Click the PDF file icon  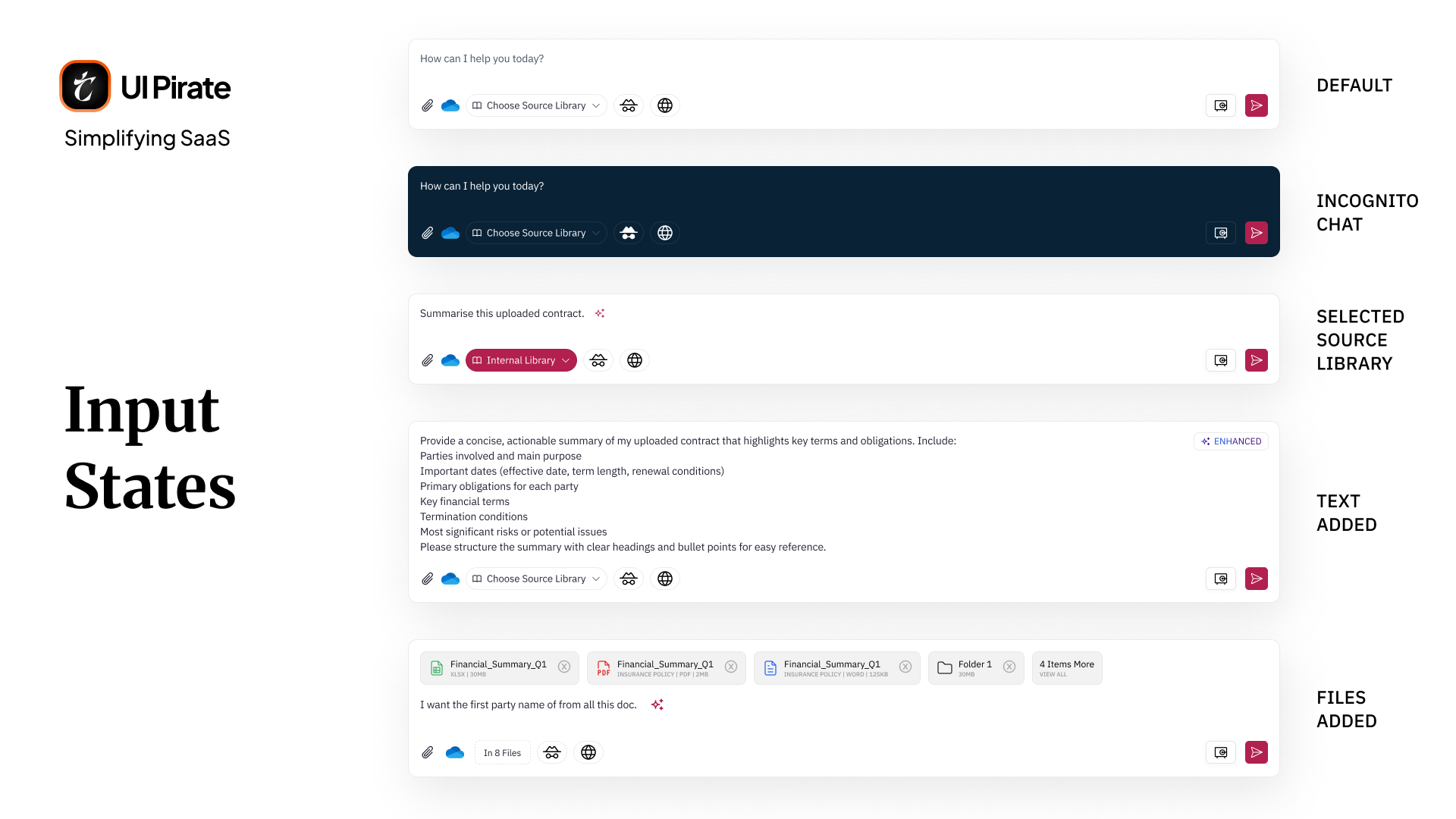(x=604, y=668)
